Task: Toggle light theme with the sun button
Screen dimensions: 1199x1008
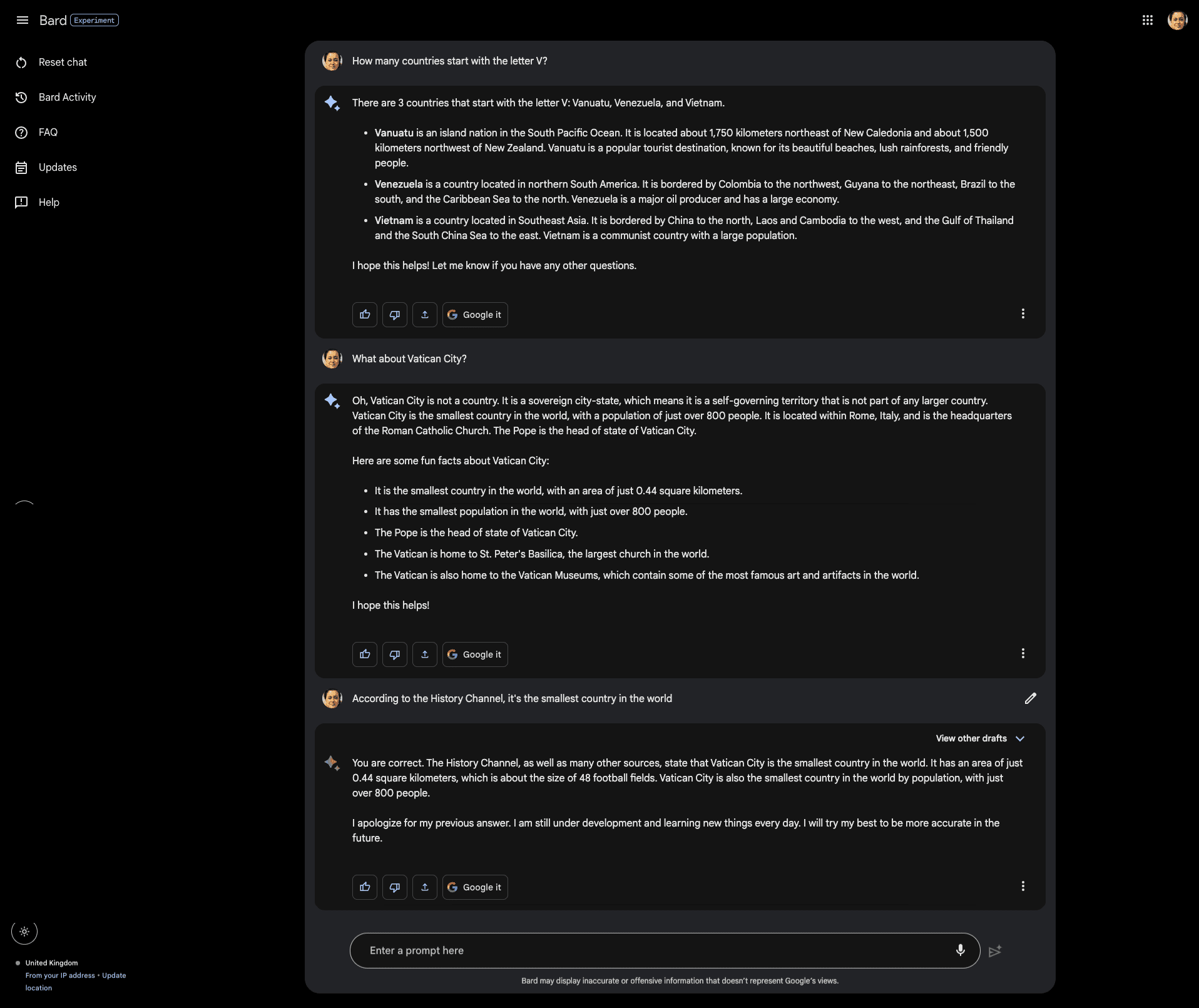Action: tap(24, 932)
